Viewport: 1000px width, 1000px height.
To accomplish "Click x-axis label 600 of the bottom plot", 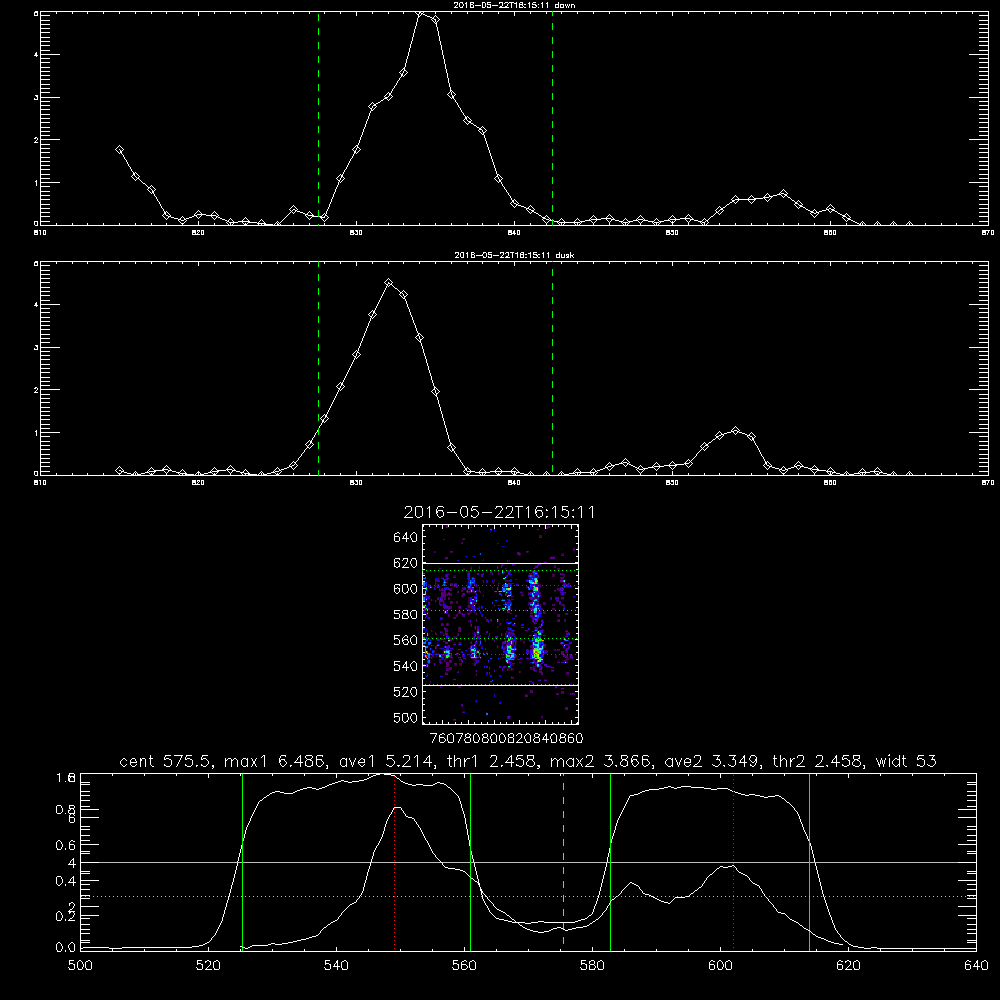I will (x=720, y=965).
